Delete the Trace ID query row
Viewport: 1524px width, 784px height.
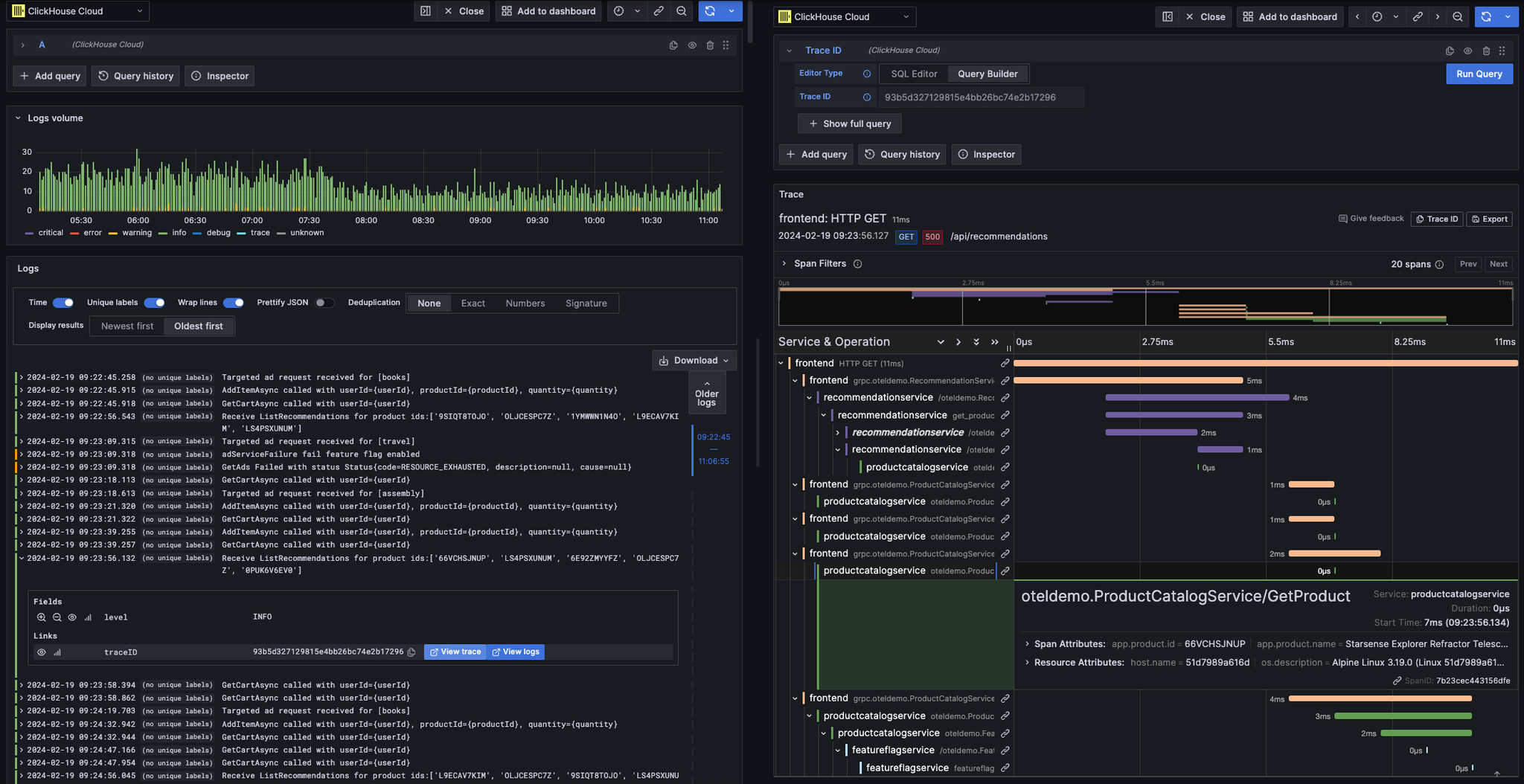tap(1486, 51)
